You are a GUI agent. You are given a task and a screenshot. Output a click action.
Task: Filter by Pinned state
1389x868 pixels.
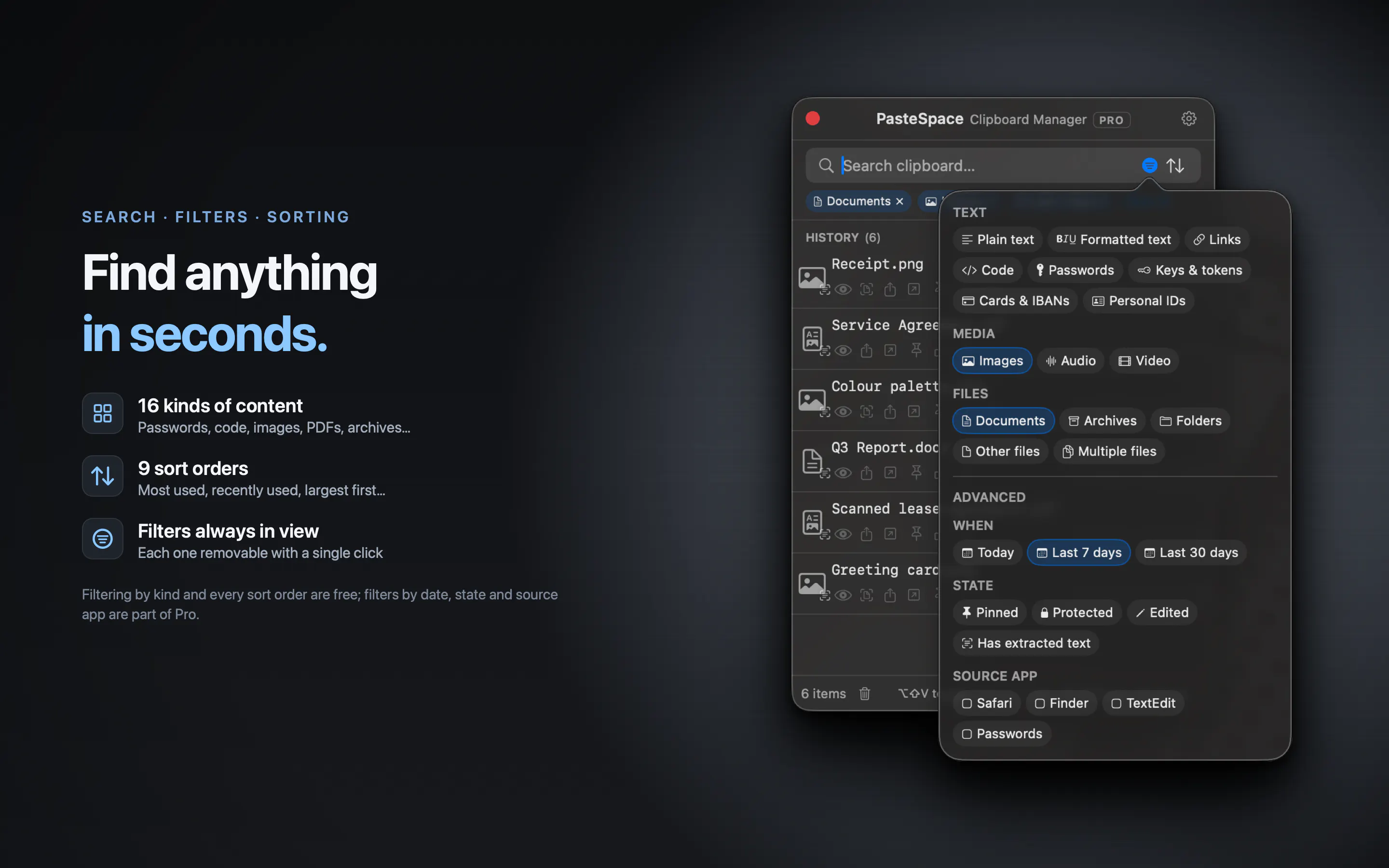coord(990,612)
